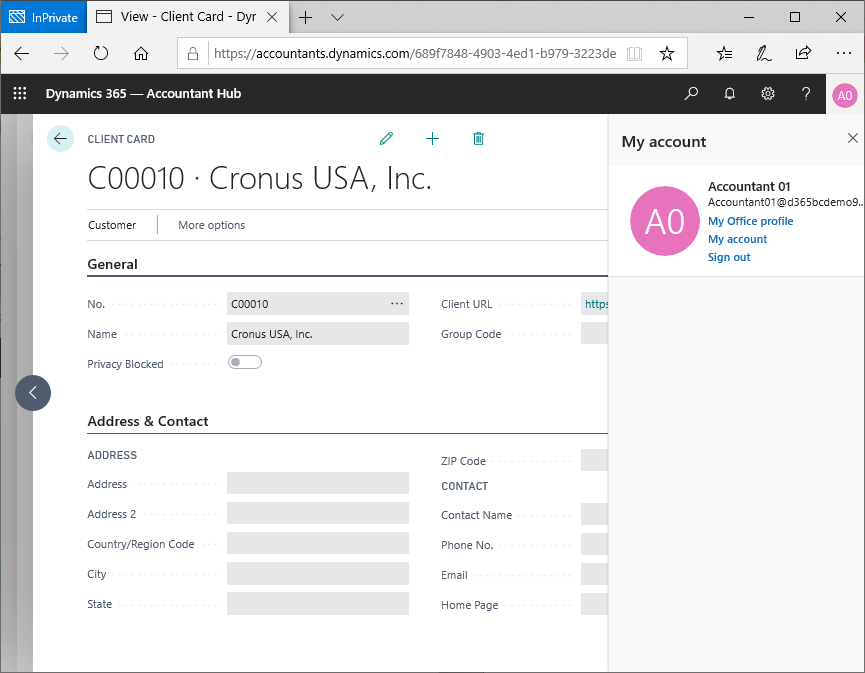Open the No. field lookup ellipsis
Viewport: 865px width, 673px height.
pyautogui.click(x=397, y=303)
